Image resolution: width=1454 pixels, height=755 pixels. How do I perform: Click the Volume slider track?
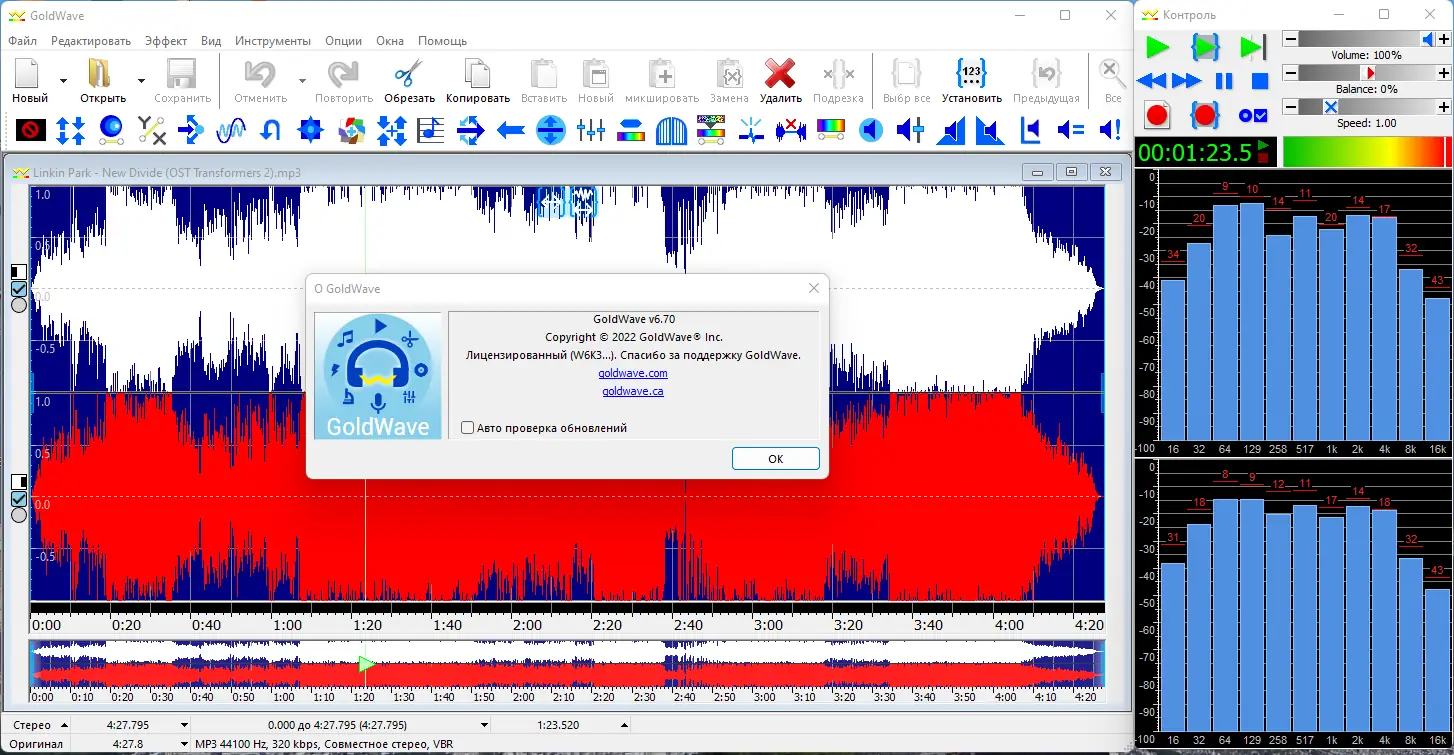(x=1366, y=39)
